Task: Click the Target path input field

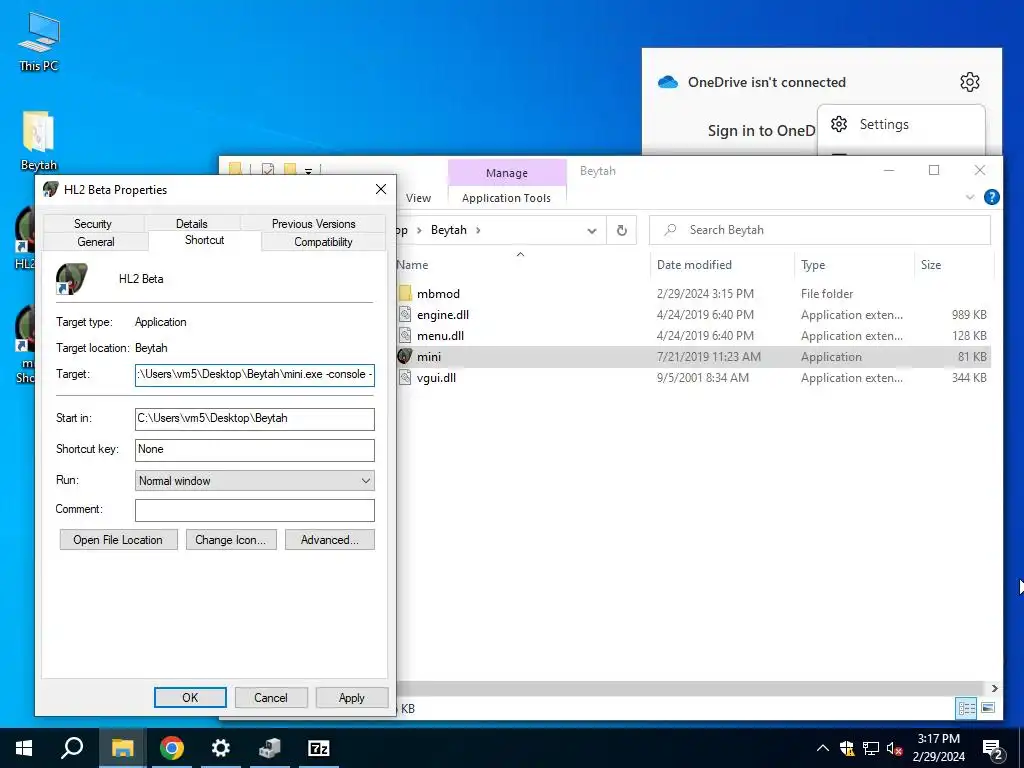Action: pyautogui.click(x=255, y=375)
